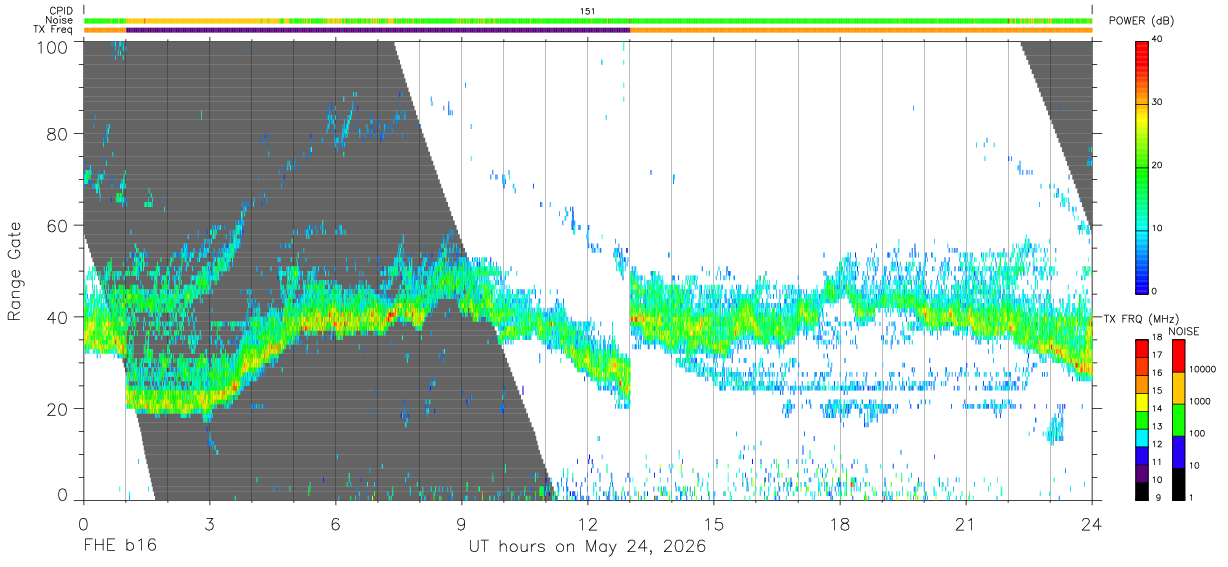The width and height of the screenshot is (1228, 567).
Task: Click the orange TX Freq strip after 13 UT
Action: click(x=860, y=30)
